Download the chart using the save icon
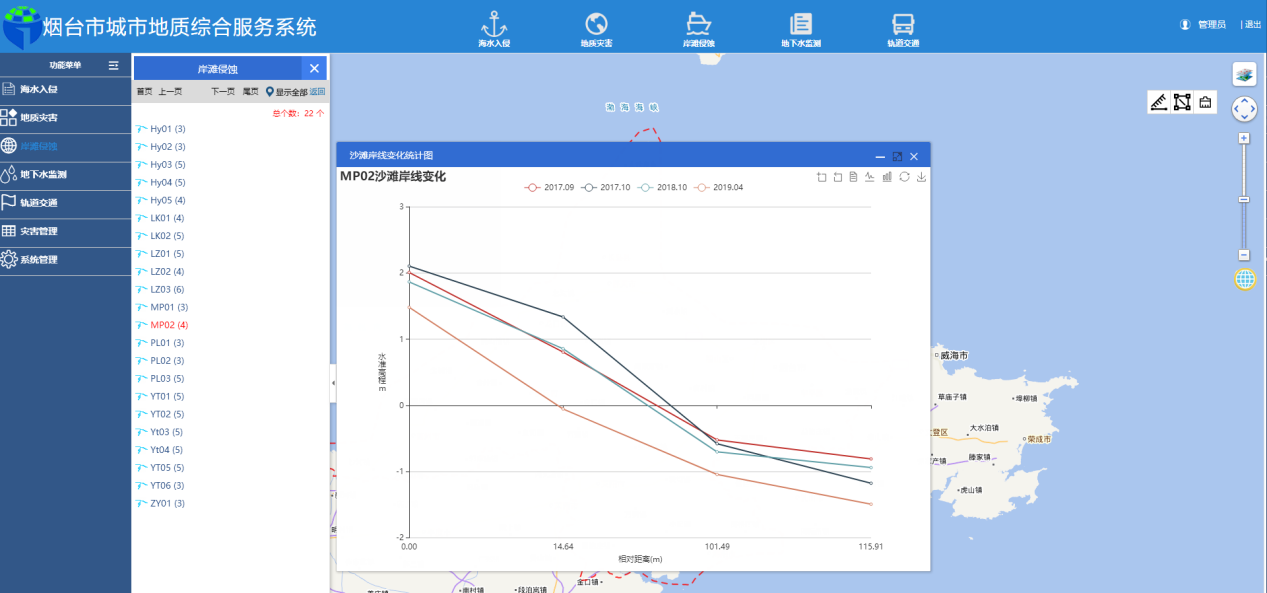1267x593 pixels. click(920, 176)
